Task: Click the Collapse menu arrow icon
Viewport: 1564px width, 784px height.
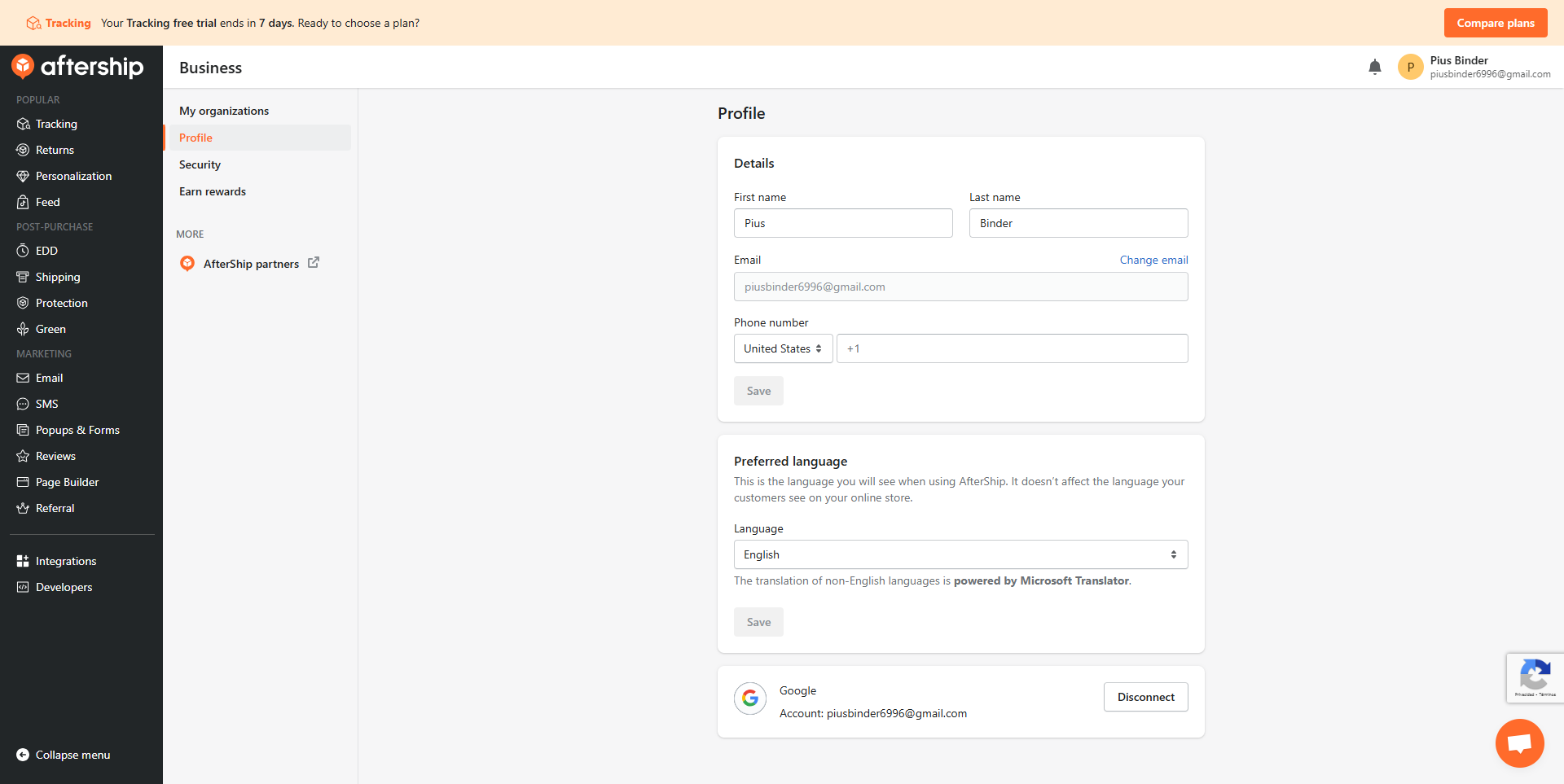Action: pos(23,755)
